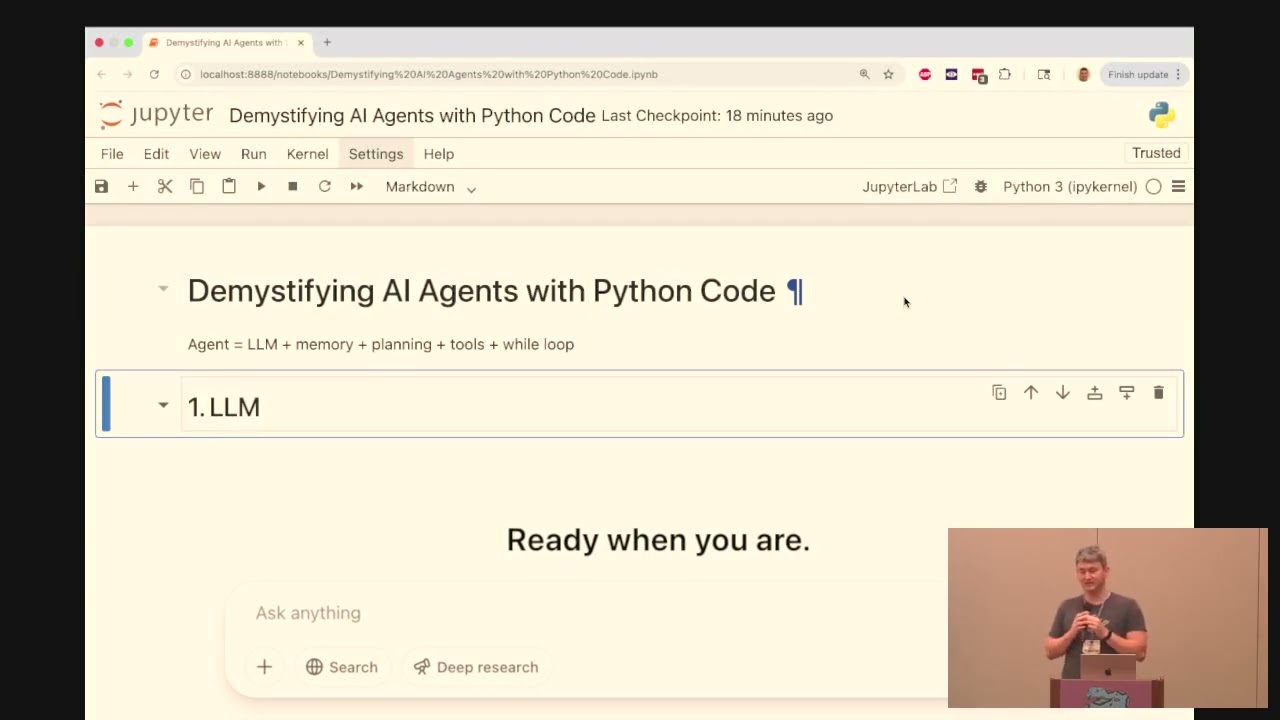Open the hamburger menu in notebook toolbar
1280x720 pixels.
(1178, 187)
